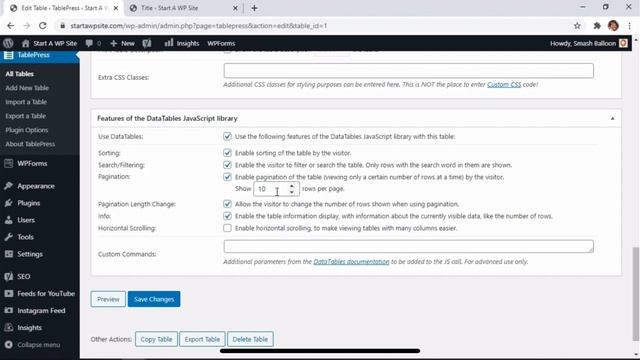
Task: Click the Custom Commands text field
Action: (409, 246)
